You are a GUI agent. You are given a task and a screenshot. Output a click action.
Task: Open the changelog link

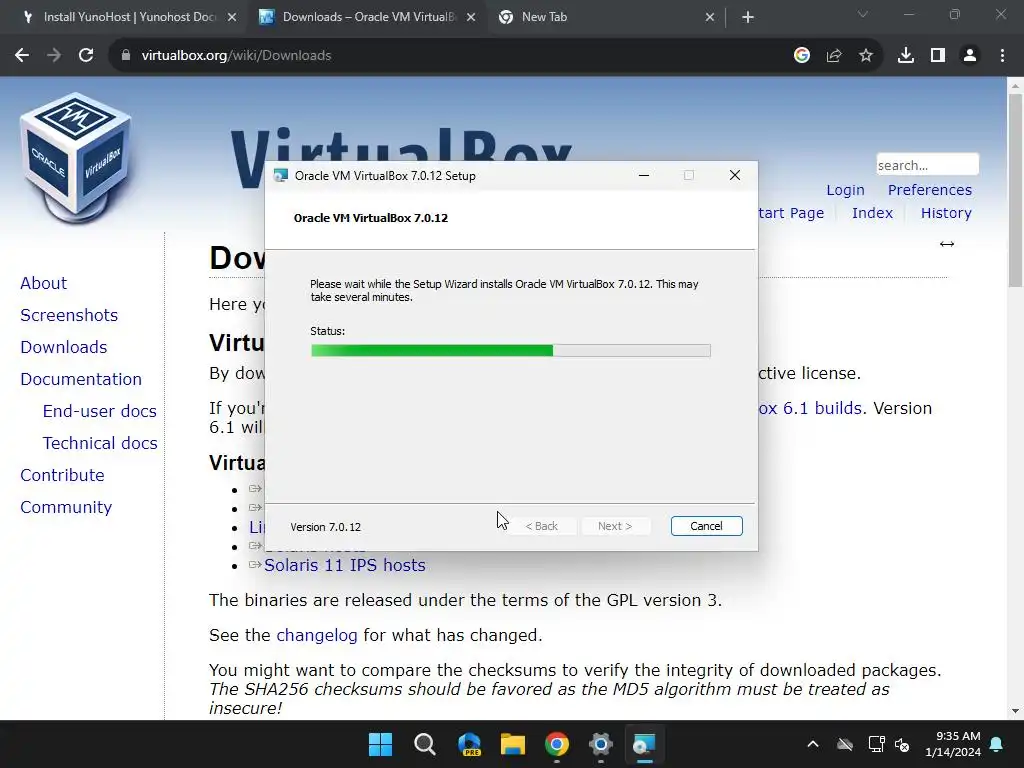[x=317, y=635]
